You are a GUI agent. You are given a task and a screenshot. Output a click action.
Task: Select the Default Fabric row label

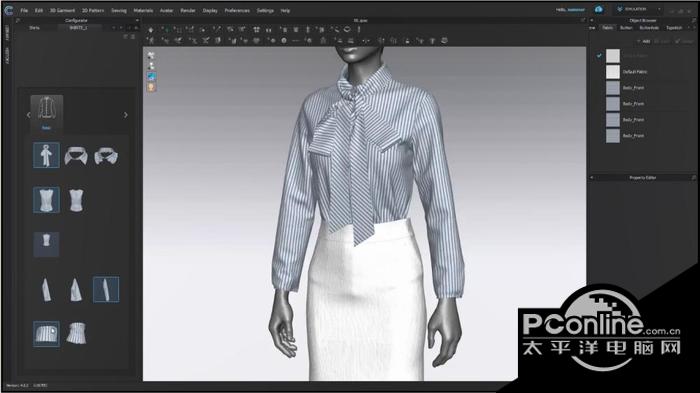pos(635,71)
